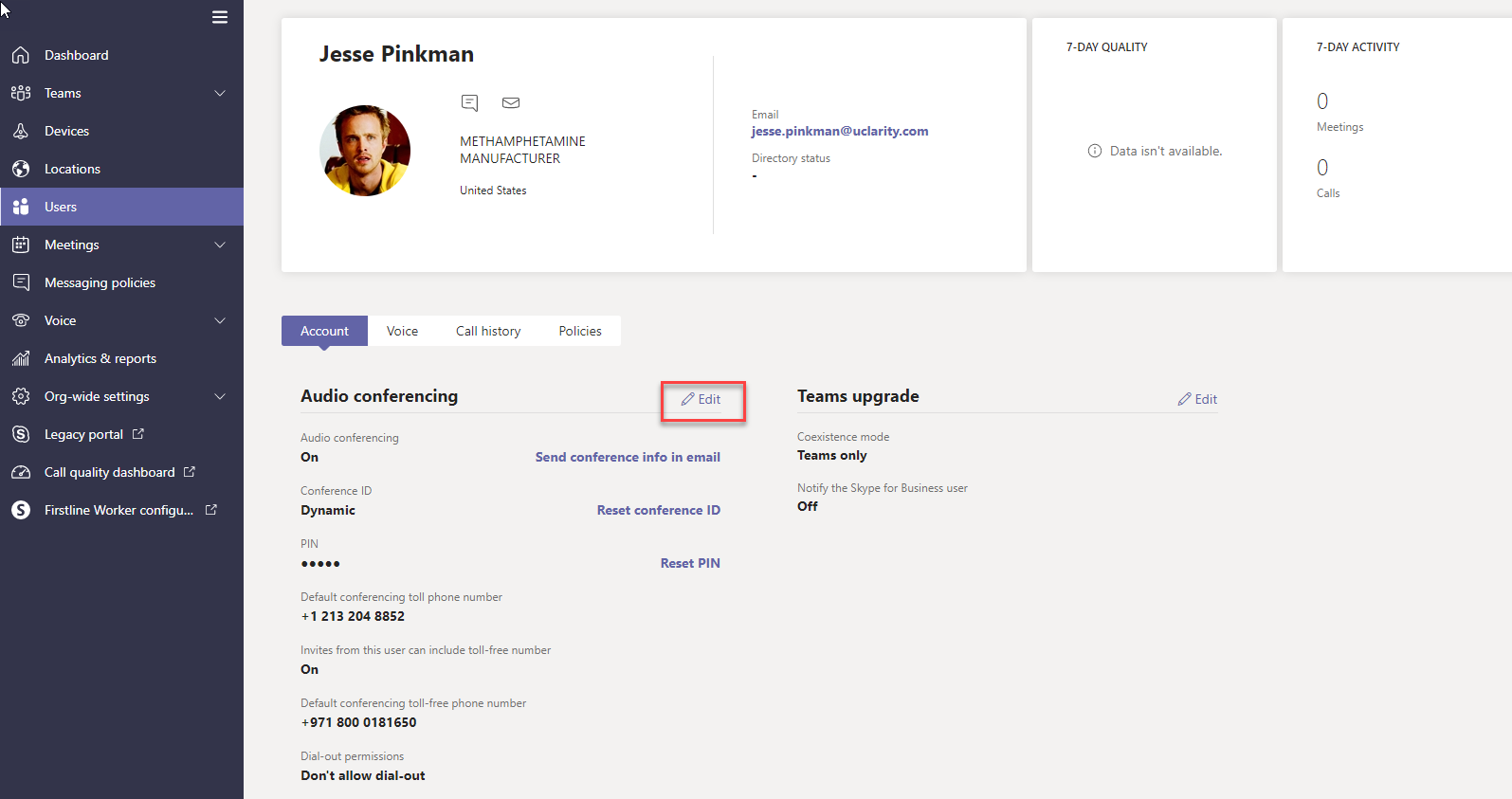Click the toll-free number +971 800 0181650
The height and width of the screenshot is (799, 1512).
click(358, 722)
